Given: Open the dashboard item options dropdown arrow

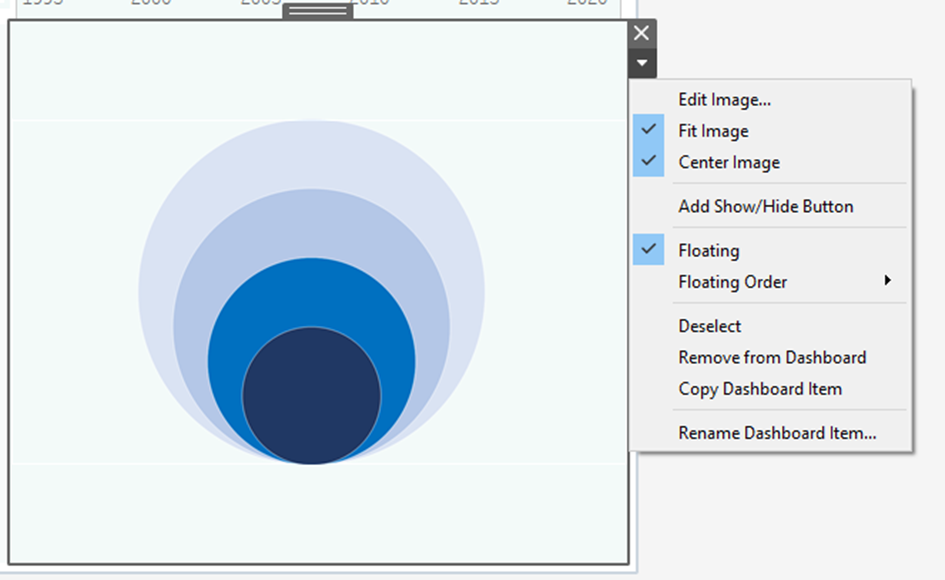Looking at the screenshot, I should point(641,62).
